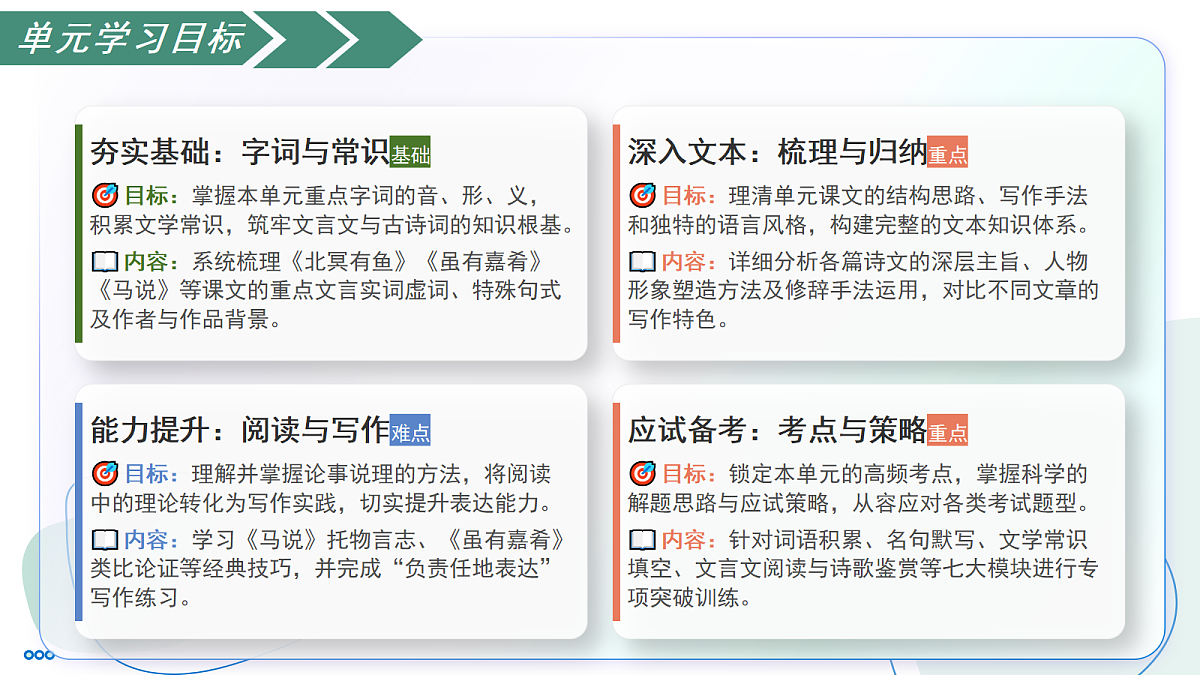
Task: Click the text 详细分析各篇诗文的深层主旨、人物
Action: [x=908, y=263]
